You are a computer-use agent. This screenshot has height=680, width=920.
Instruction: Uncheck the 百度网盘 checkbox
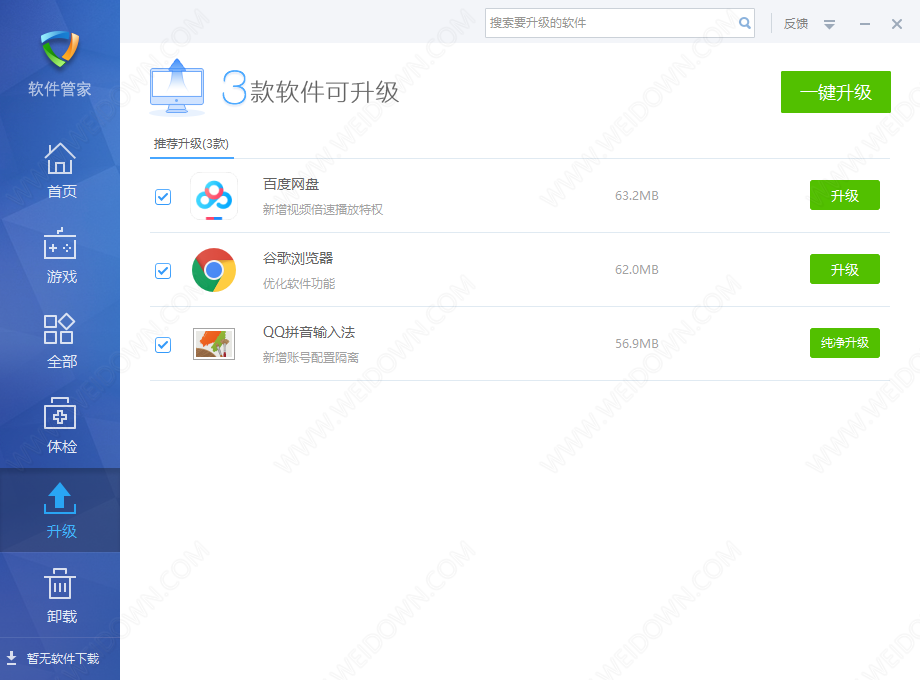(163, 197)
